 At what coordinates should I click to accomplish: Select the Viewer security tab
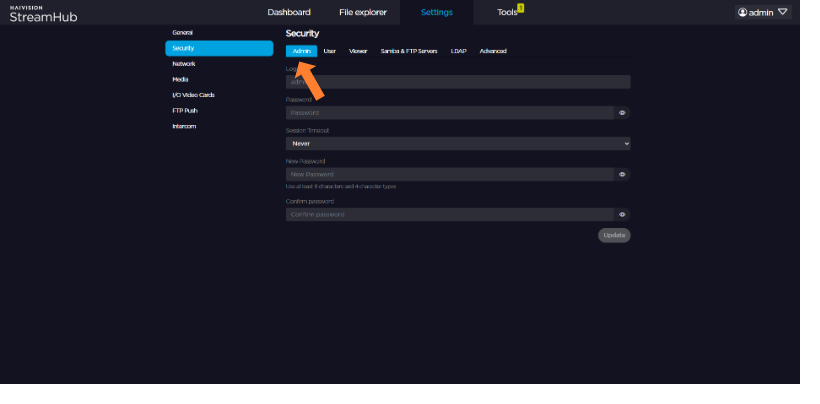pyautogui.click(x=358, y=51)
